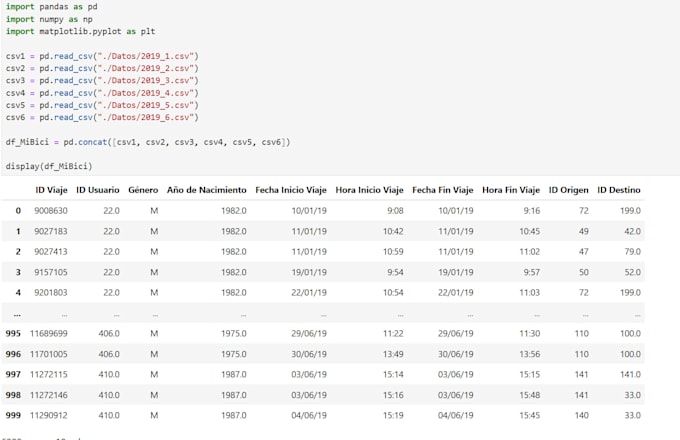Click birth year 1987.0 in row 997
The width and height of the screenshot is (680, 440).
pyautogui.click(x=233, y=375)
